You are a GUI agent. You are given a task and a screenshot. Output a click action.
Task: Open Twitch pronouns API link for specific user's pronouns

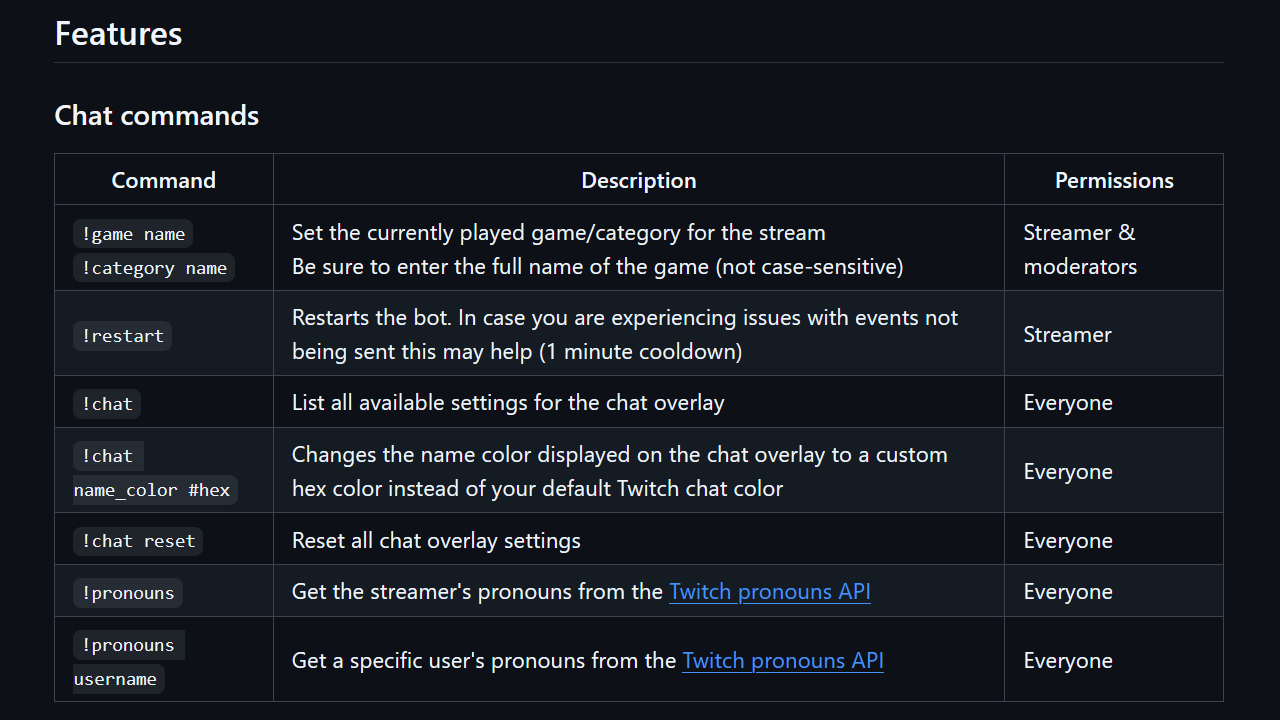pyautogui.click(x=782, y=661)
